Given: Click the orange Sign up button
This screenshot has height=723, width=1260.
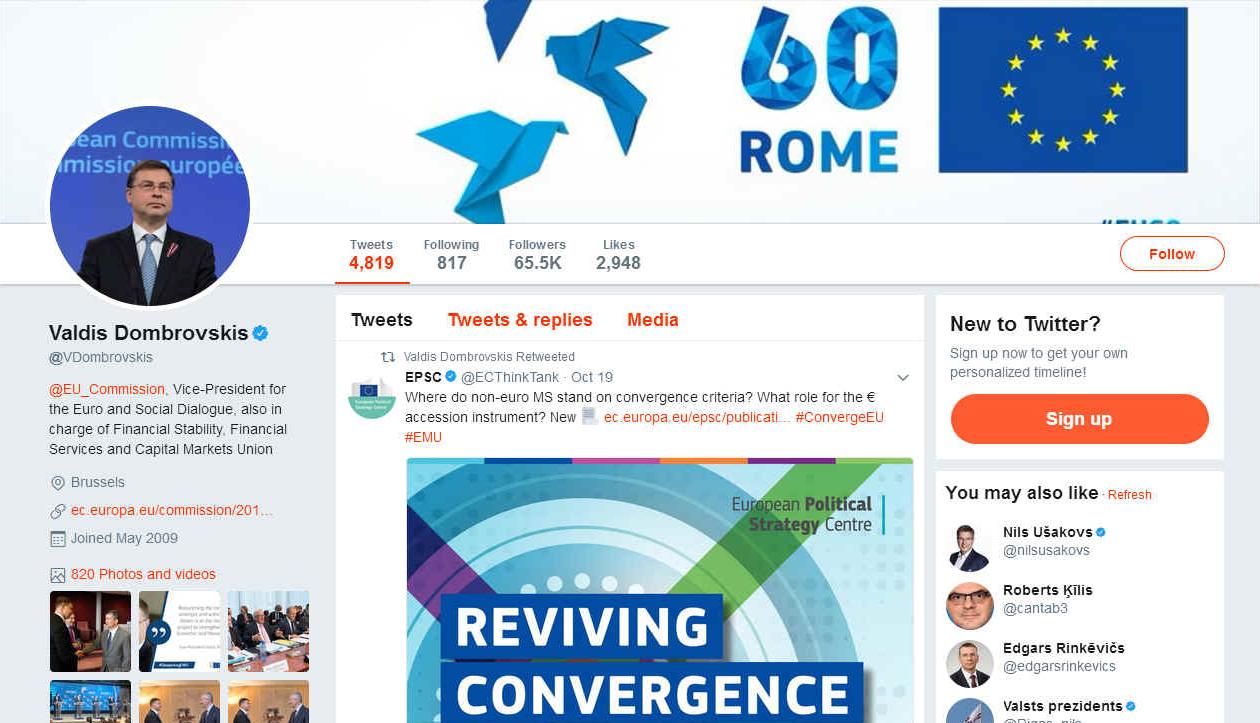Looking at the screenshot, I should [1079, 419].
